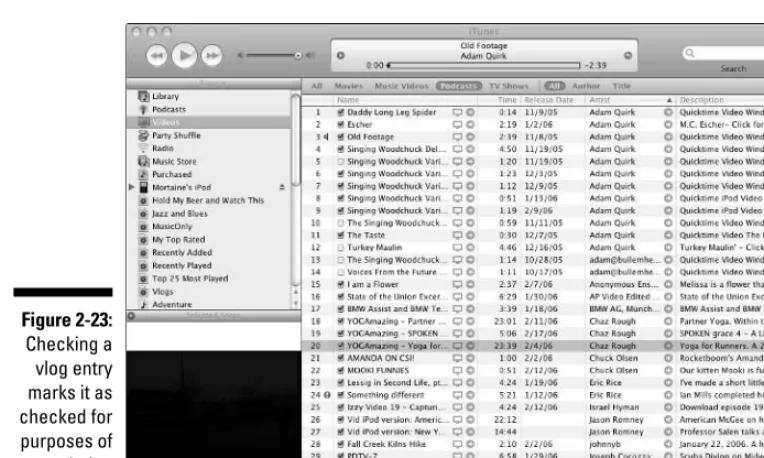Open the Music Store sidebar icon
764x458 pixels.
click(x=143, y=161)
